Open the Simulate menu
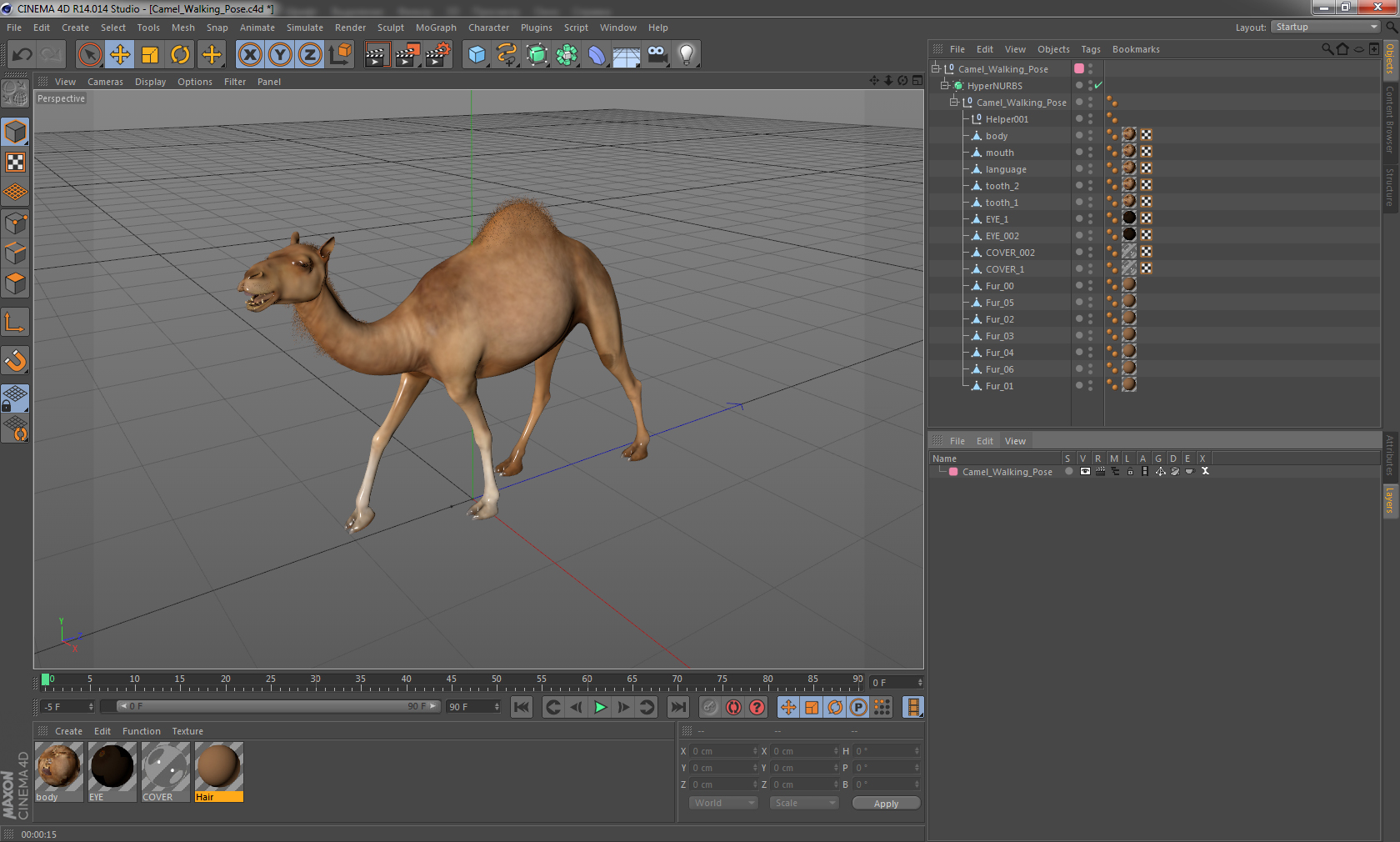The height and width of the screenshot is (842, 1400). (x=305, y=28)
